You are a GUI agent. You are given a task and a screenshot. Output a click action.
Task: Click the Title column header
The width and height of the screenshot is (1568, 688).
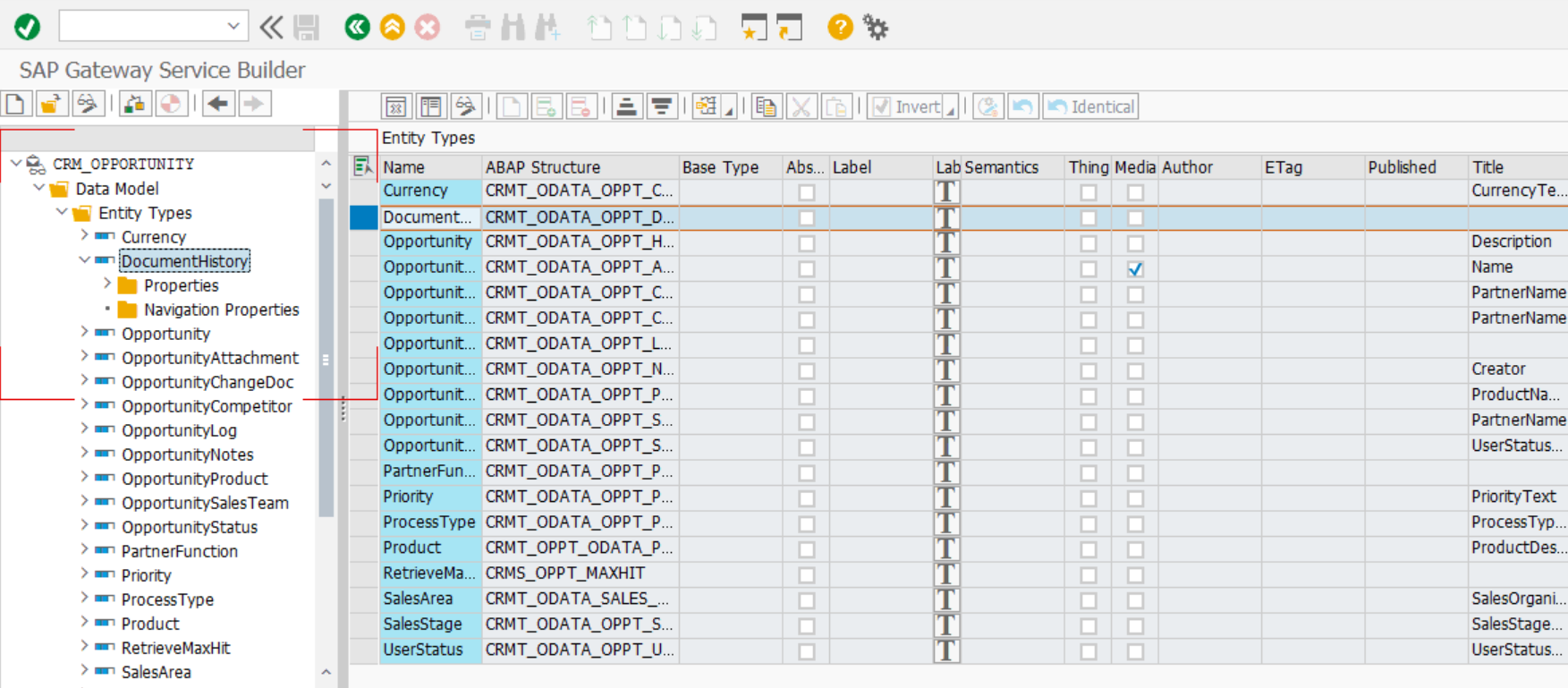click(x=1518, y=167)
